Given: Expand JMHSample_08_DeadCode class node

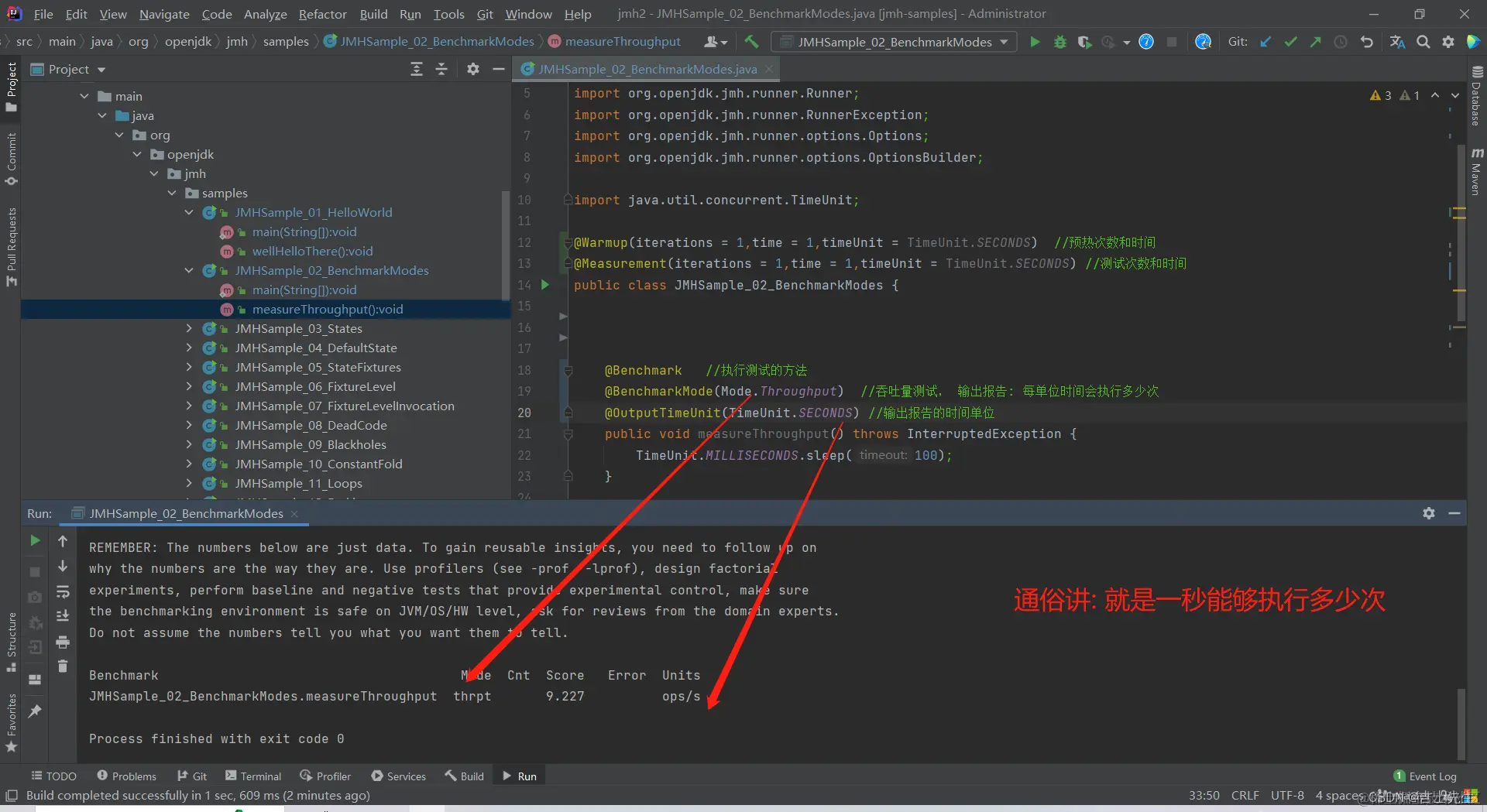Looking at the screenshot, I should (189, 425).
